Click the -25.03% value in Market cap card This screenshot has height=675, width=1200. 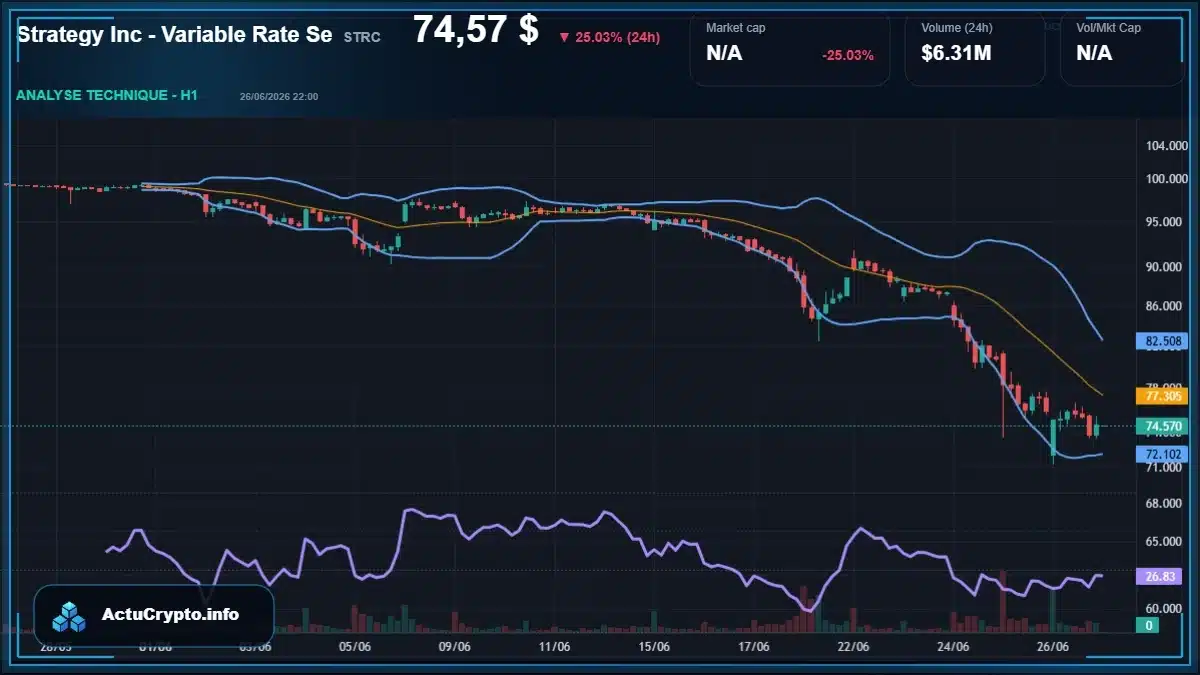point(848,55)
